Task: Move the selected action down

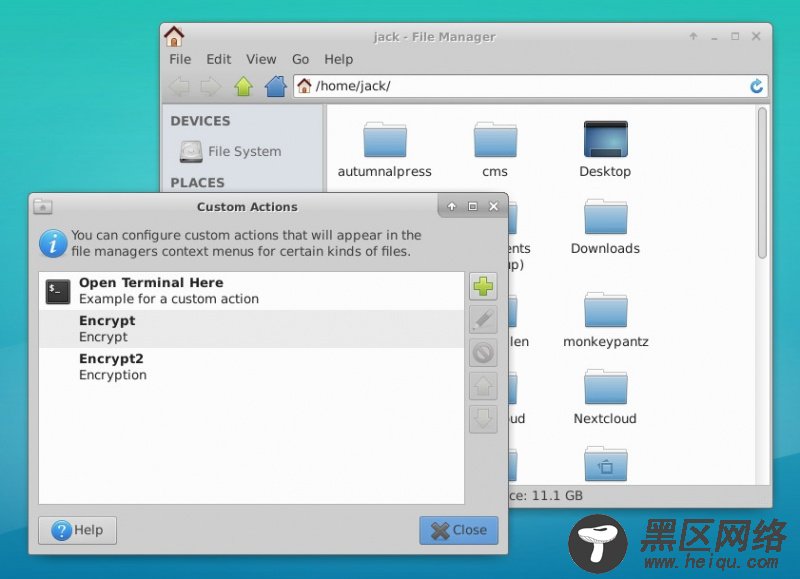Action: [483, 419]
